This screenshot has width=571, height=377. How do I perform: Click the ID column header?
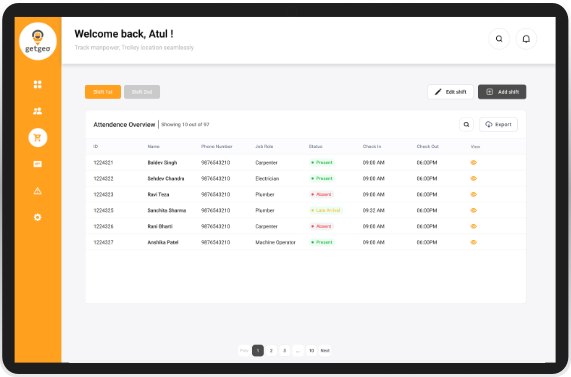pos(95,146)
